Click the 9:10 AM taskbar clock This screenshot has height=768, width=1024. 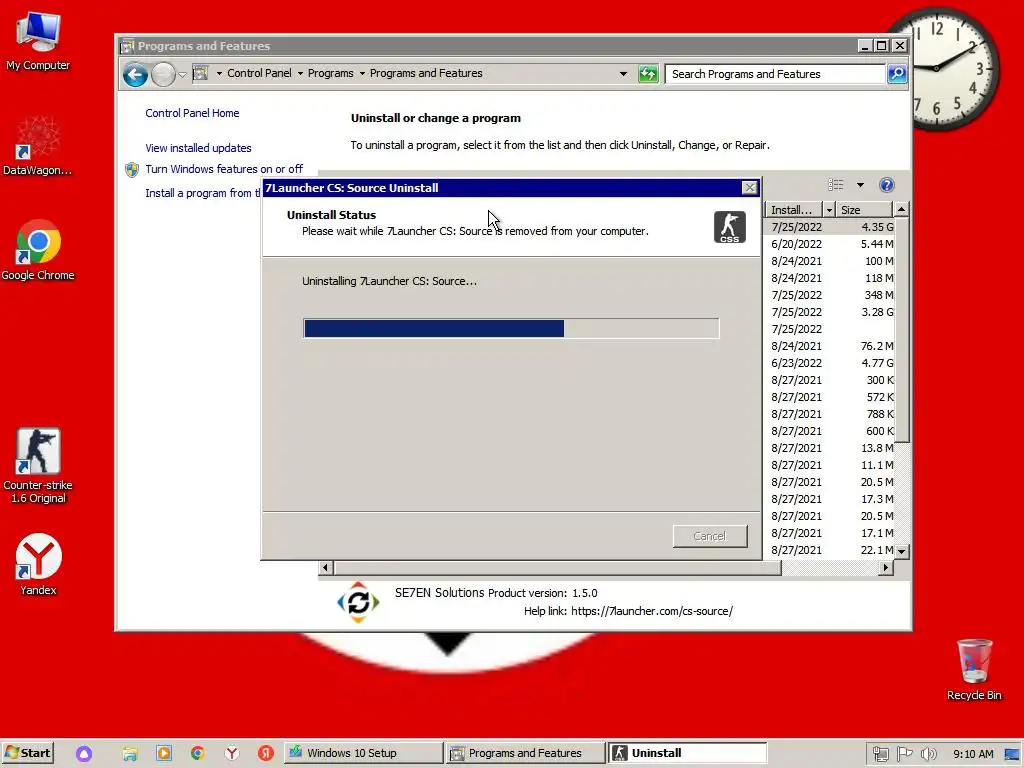972,754
